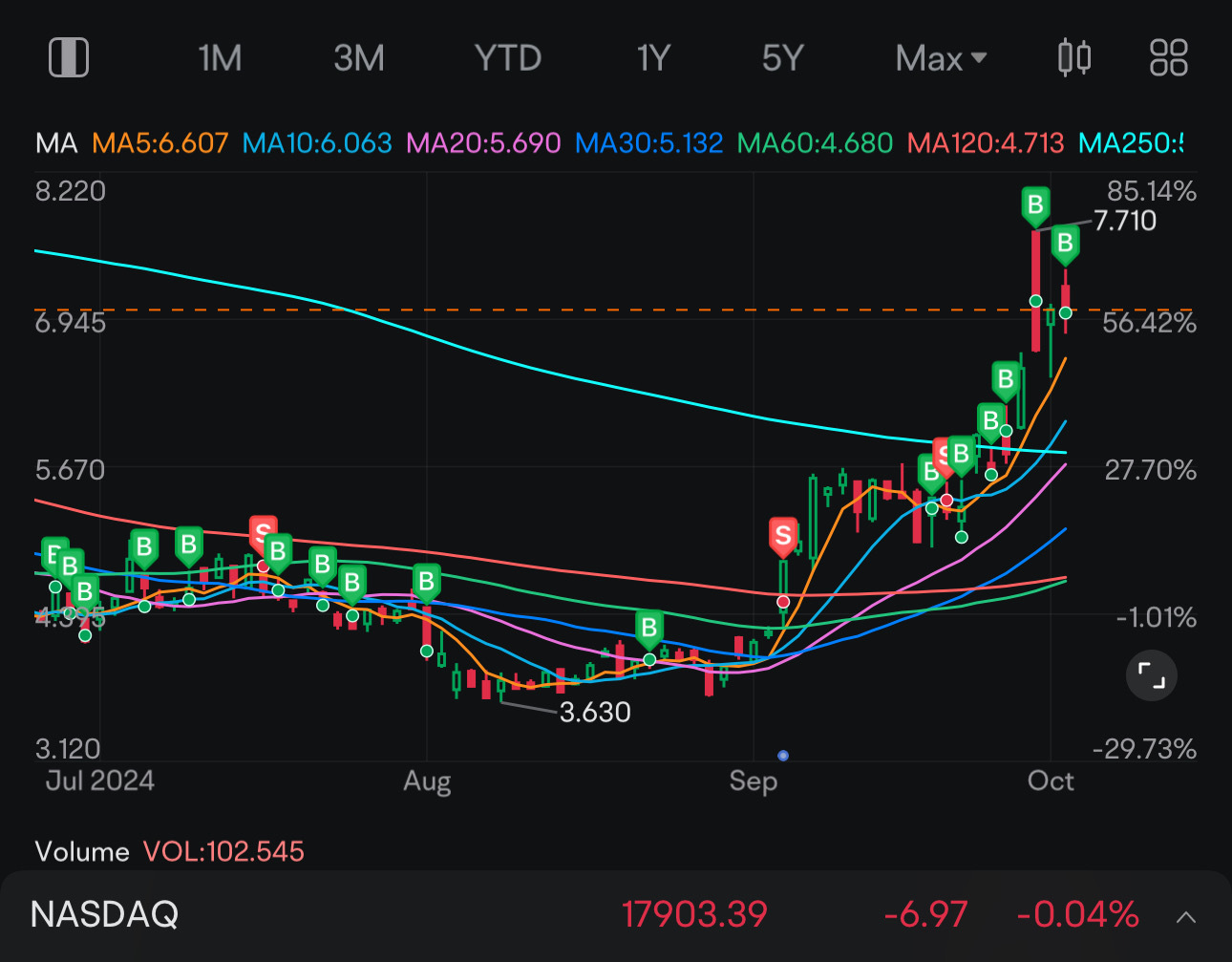Tap the -29.73% axis label

pyautogui.click(x=1144, y=748)
